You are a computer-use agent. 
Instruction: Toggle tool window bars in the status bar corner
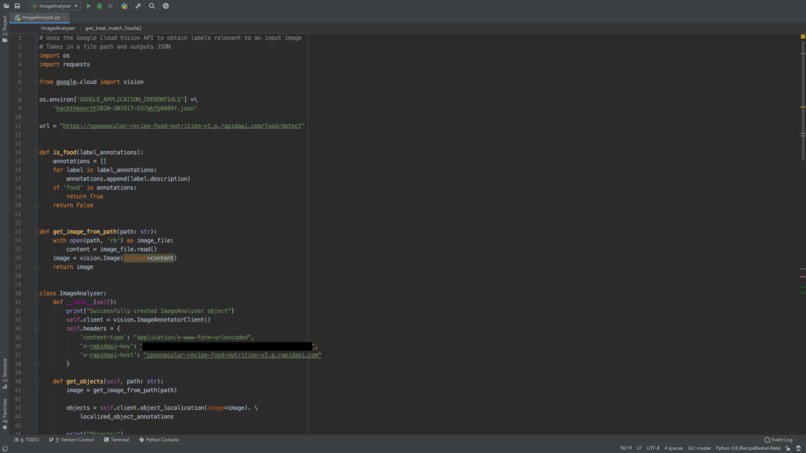click(5, 448)
